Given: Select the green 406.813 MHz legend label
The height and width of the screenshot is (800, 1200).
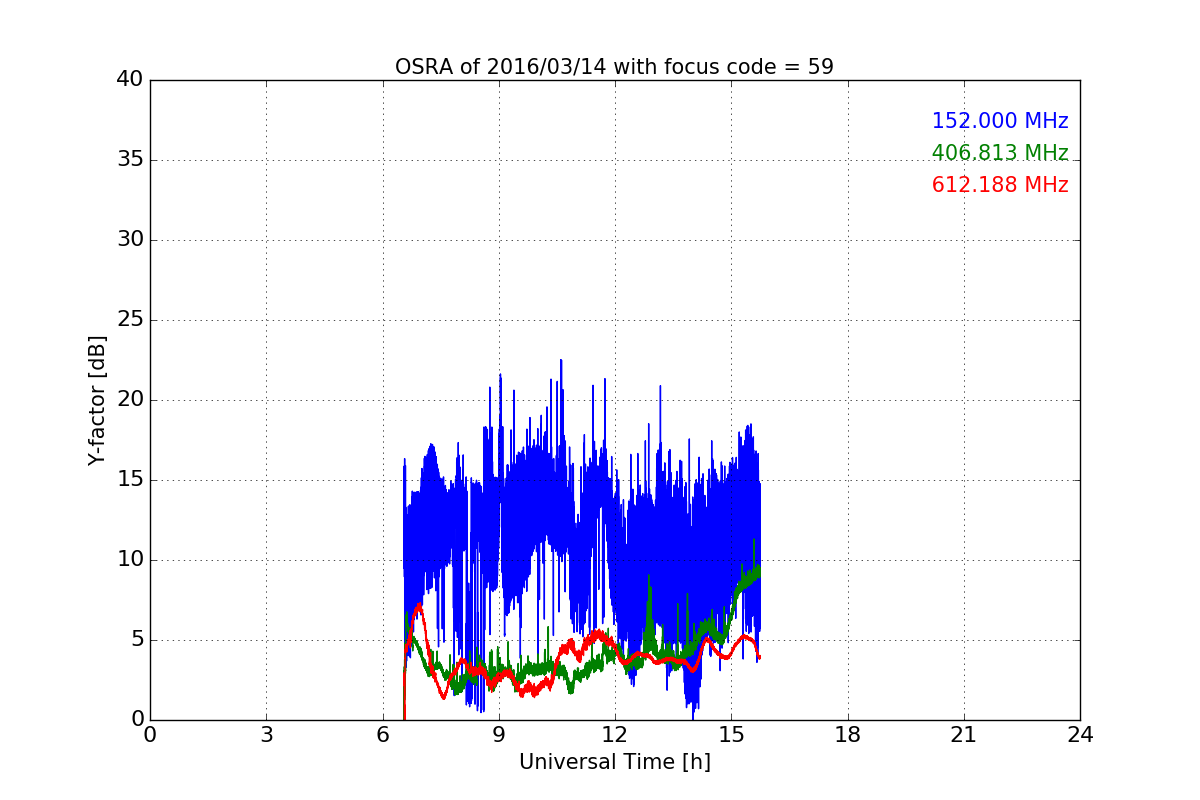Looking at the screenshot, I should pos(1000,153).
